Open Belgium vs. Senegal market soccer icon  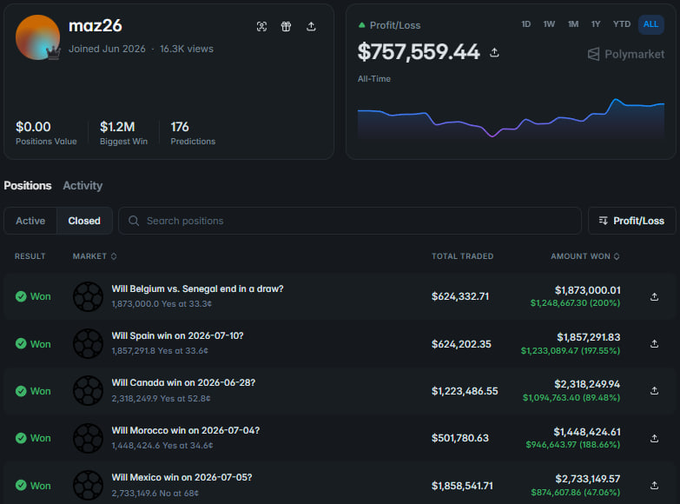[88, 297]
